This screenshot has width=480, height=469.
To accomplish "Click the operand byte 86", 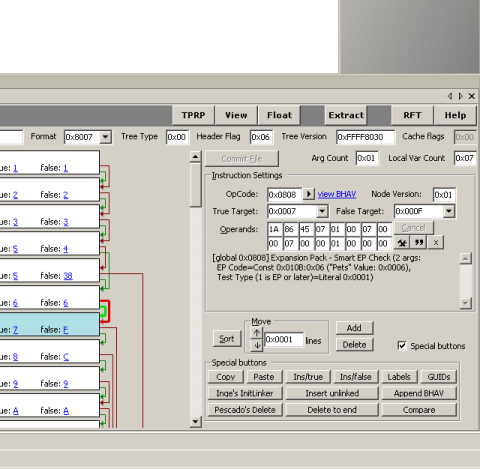I will click(290, 229).
